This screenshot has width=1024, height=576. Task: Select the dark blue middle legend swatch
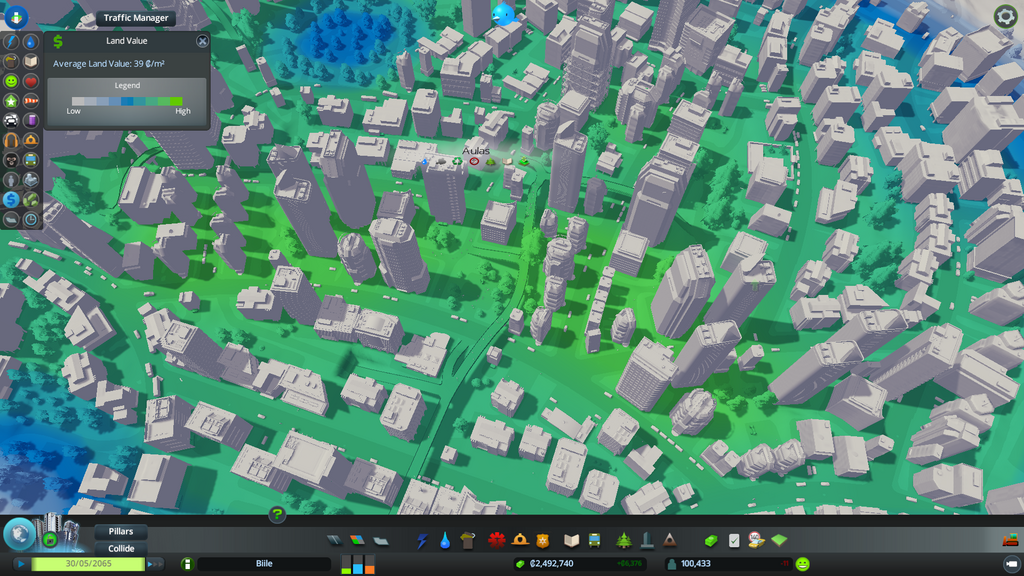(x=127, y=101)
